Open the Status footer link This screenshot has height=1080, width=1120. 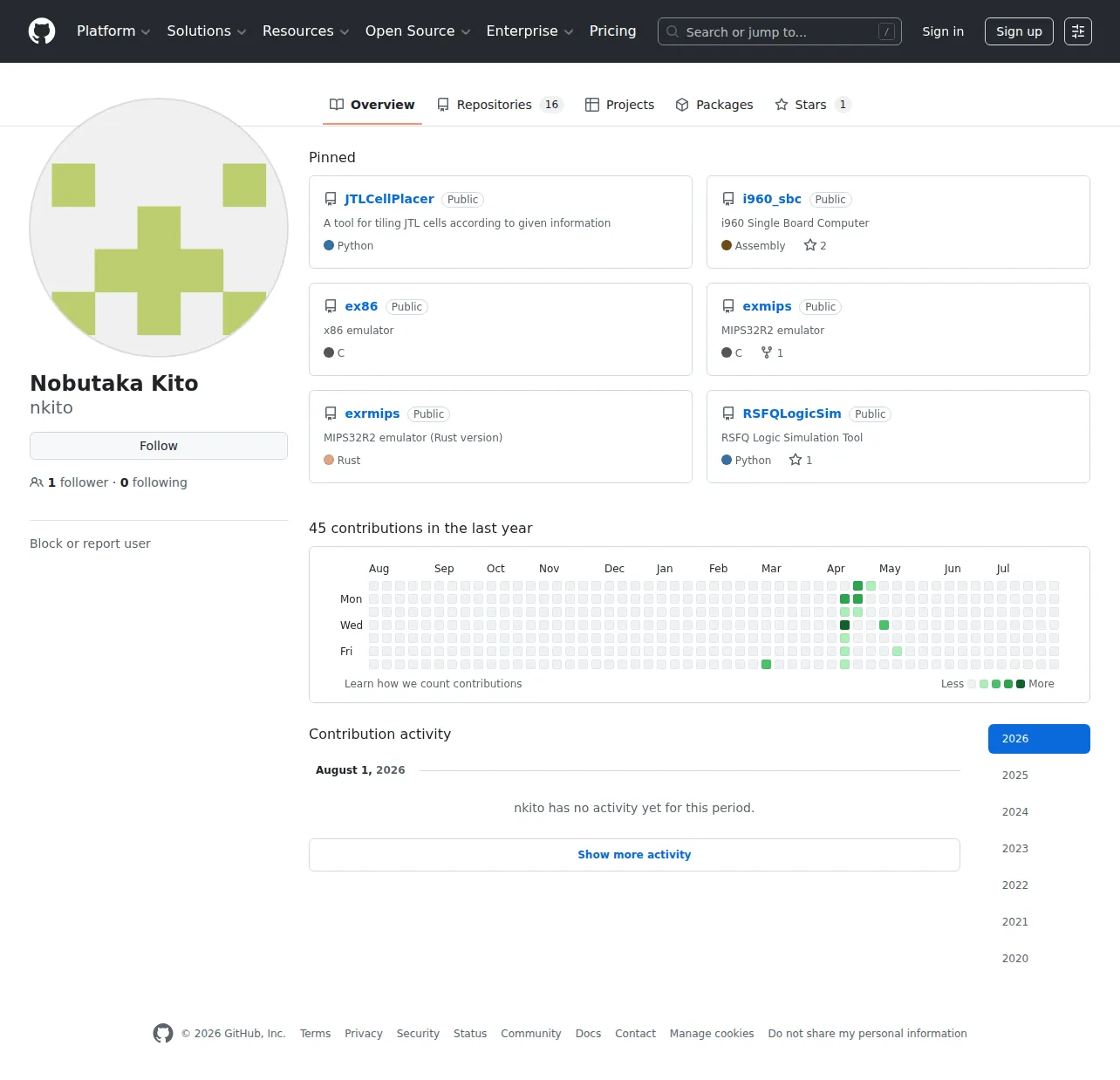pos(470,1034)
